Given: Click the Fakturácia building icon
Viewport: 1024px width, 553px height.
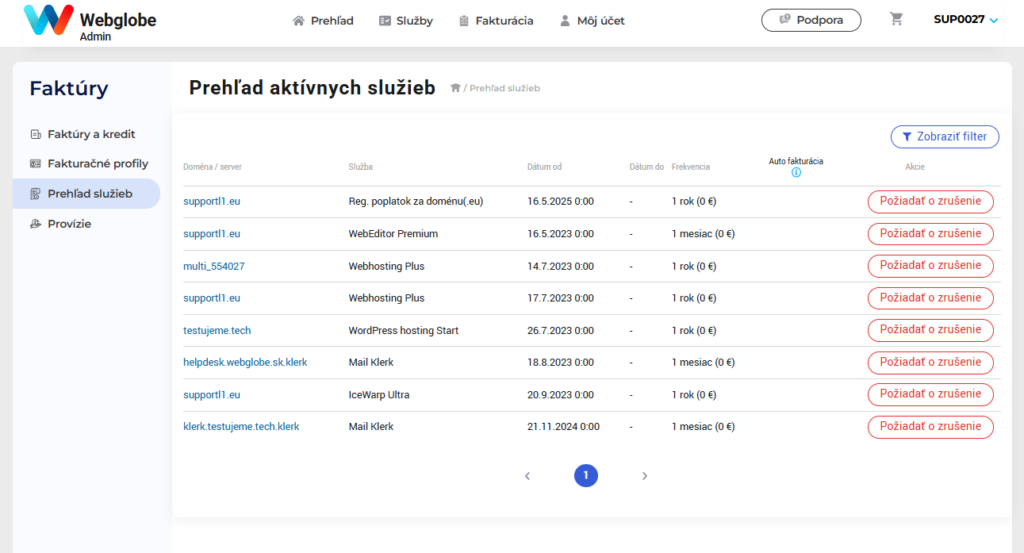Looking at the screenshot, I should pos(464,21).
